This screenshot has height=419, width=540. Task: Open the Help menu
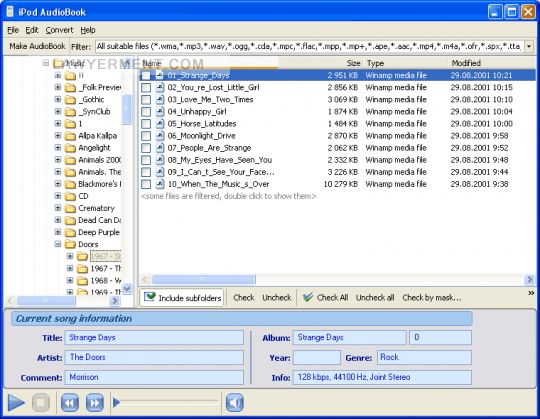88,30
